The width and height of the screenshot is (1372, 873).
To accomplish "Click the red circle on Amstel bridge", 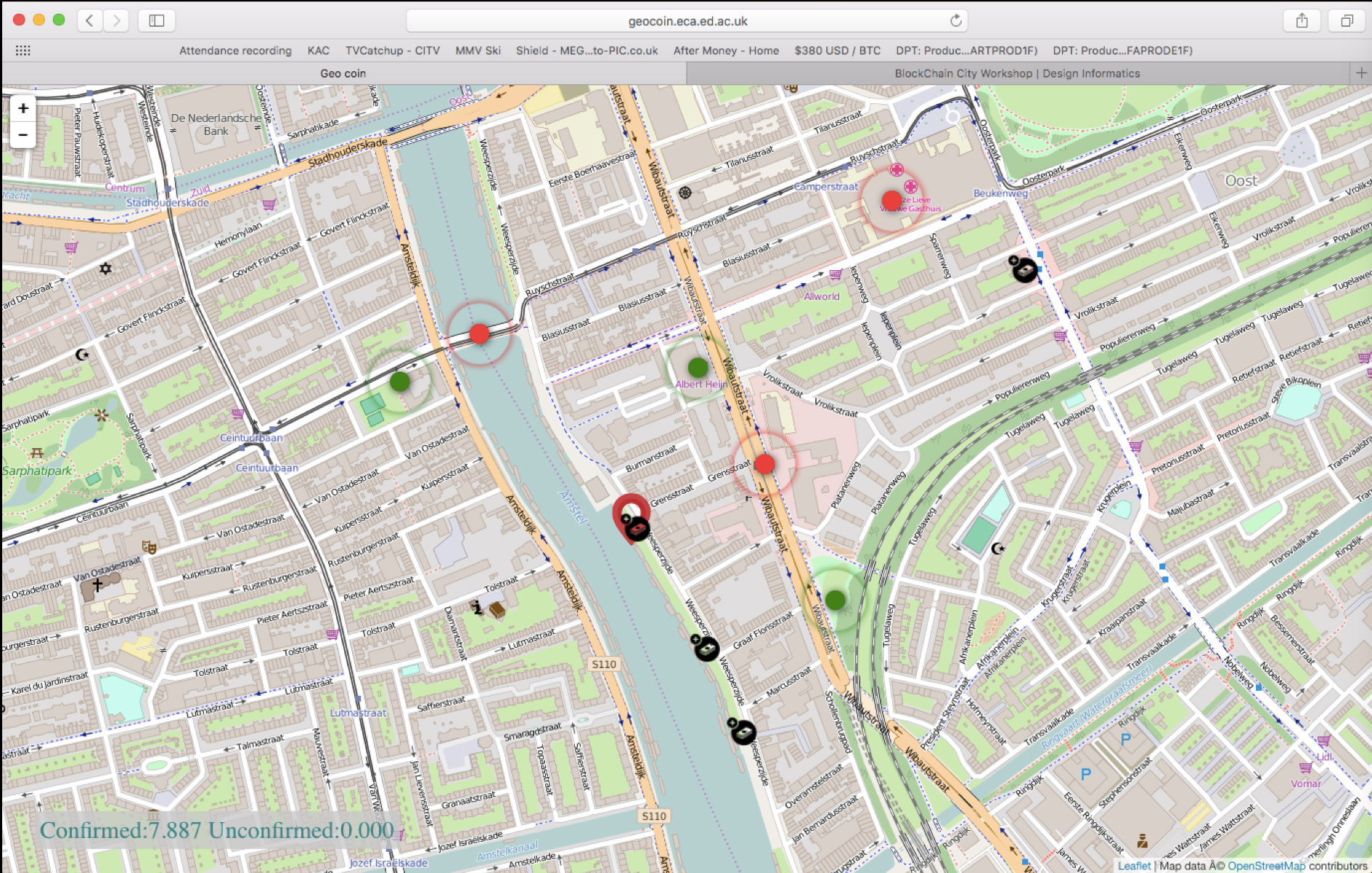I will [x=479, y=333].
